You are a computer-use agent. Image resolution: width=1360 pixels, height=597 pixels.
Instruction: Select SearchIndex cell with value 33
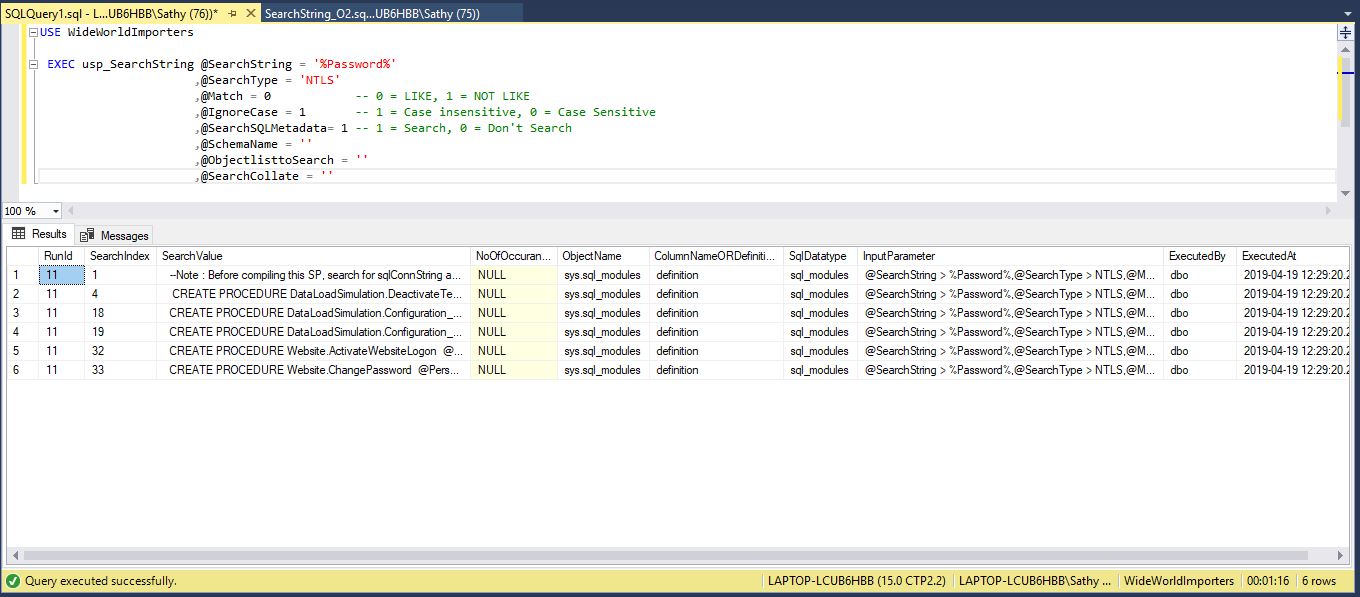pyautogui.click(x=120, y=370)
